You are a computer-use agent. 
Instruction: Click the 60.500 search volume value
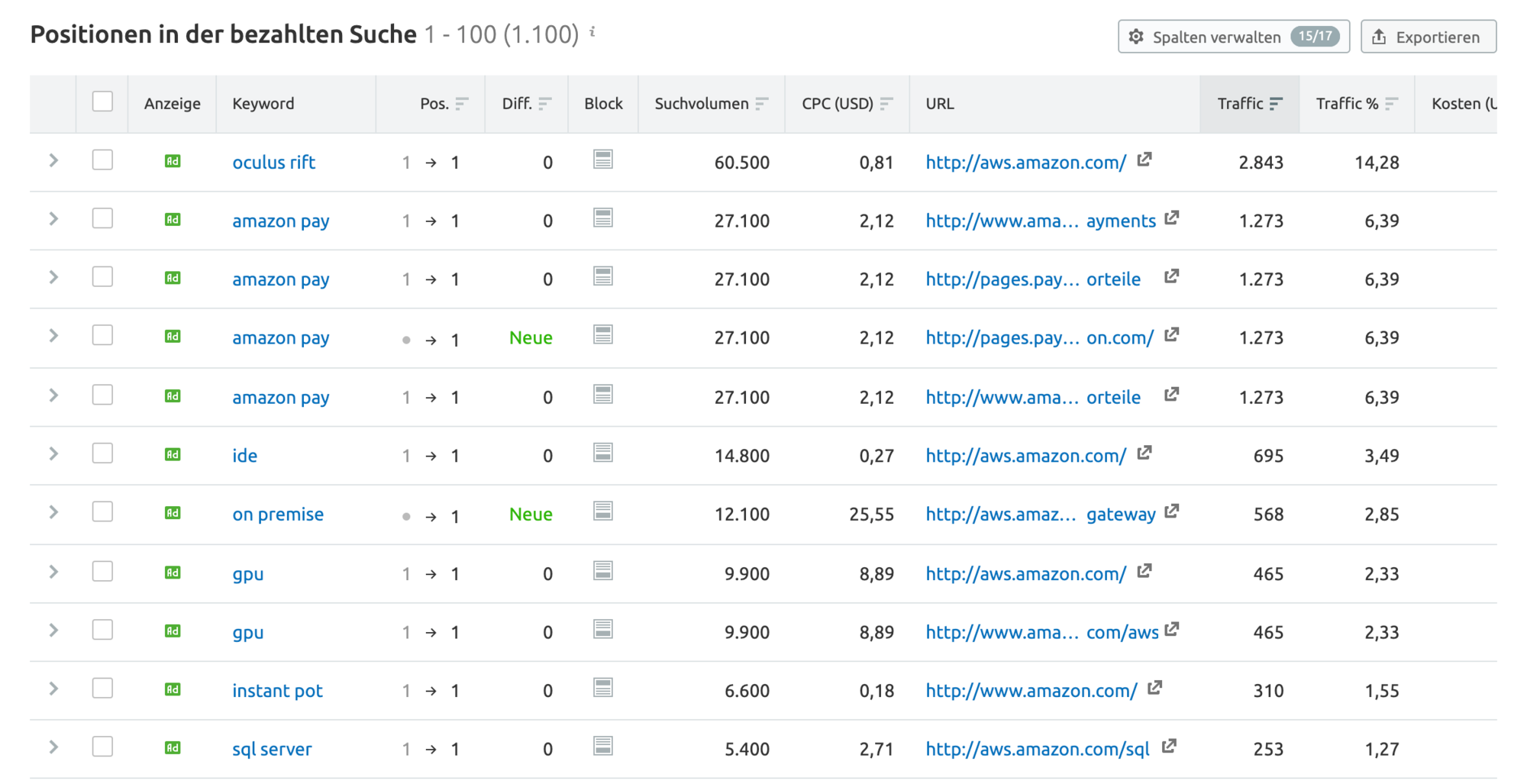pos(742,163)
